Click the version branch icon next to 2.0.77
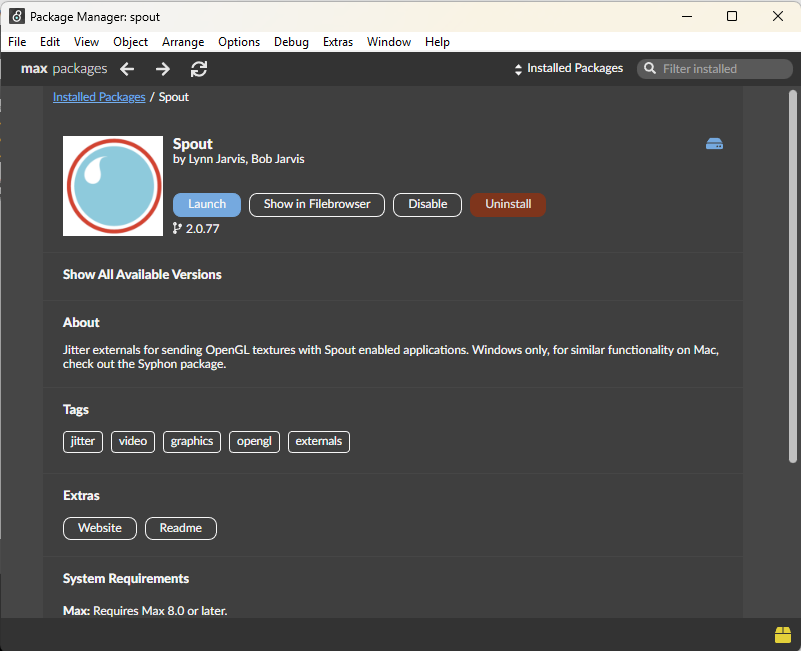Screen dimensions: 801x651 point(176,228)
